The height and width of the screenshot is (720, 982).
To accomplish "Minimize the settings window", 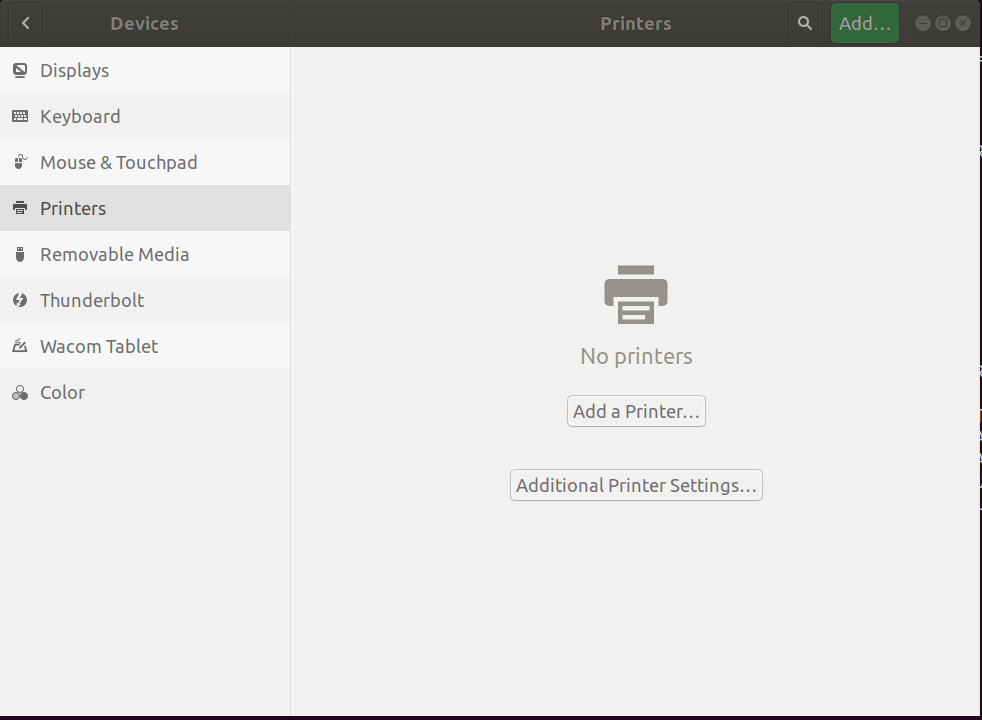I will point(923,23).
